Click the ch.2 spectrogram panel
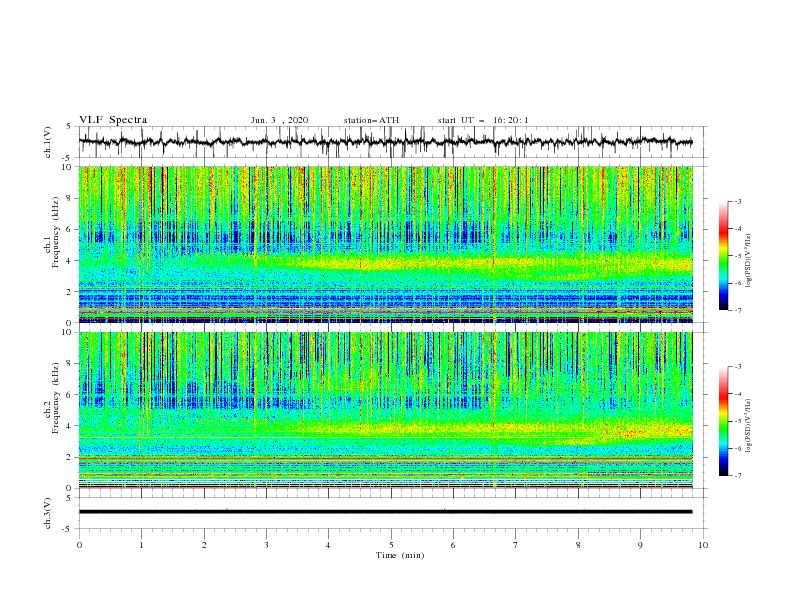Screen dimensions: 792x612 (x=386, y=410)
